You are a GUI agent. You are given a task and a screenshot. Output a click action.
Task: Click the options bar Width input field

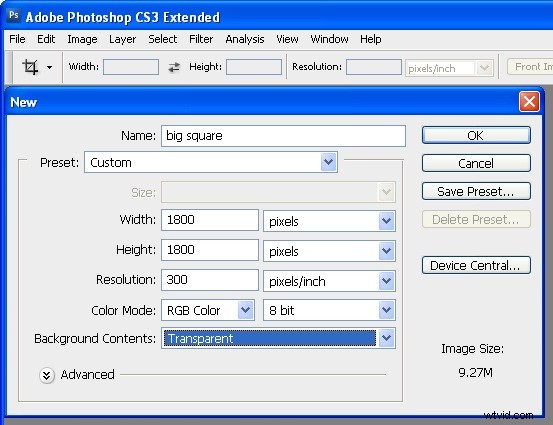point(131,67)
